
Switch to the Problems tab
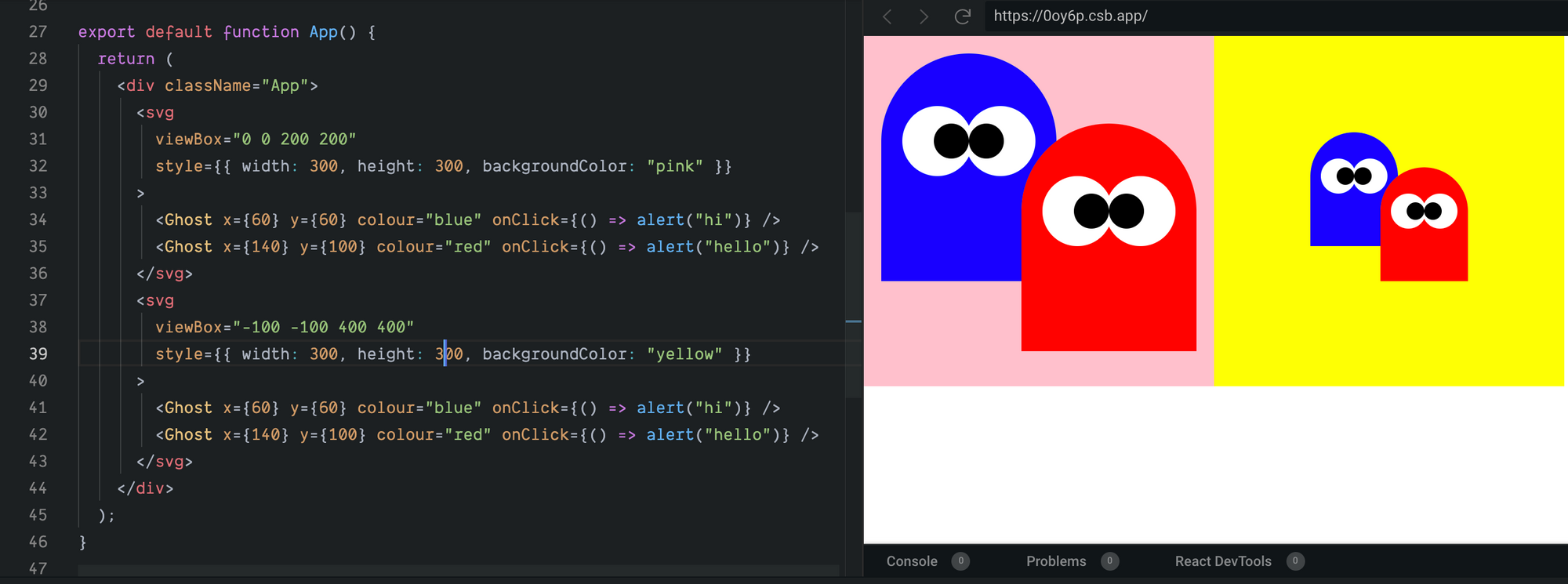click(x=1055, y=561)
